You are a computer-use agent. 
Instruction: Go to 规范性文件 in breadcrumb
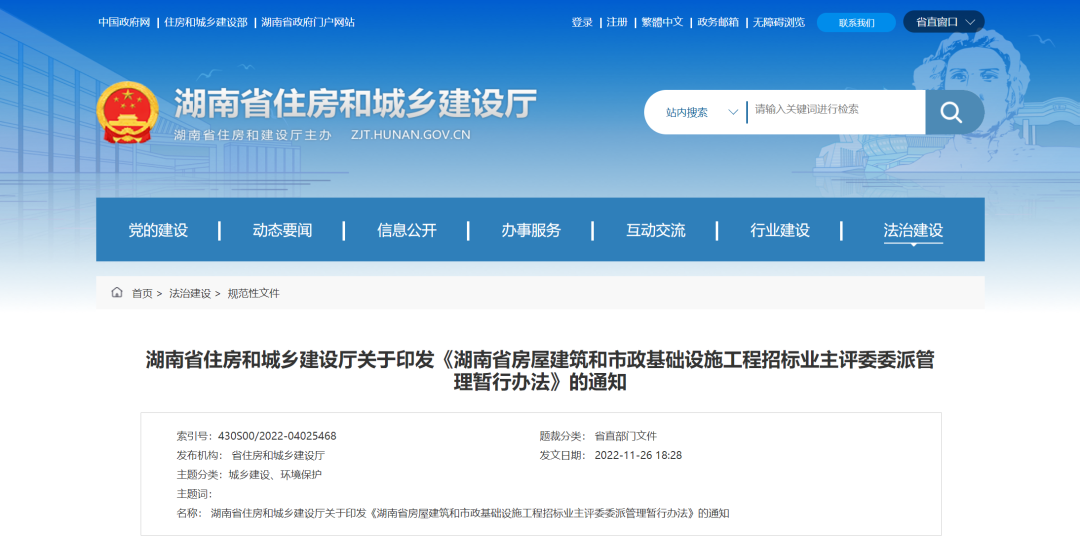click(253, 293)
